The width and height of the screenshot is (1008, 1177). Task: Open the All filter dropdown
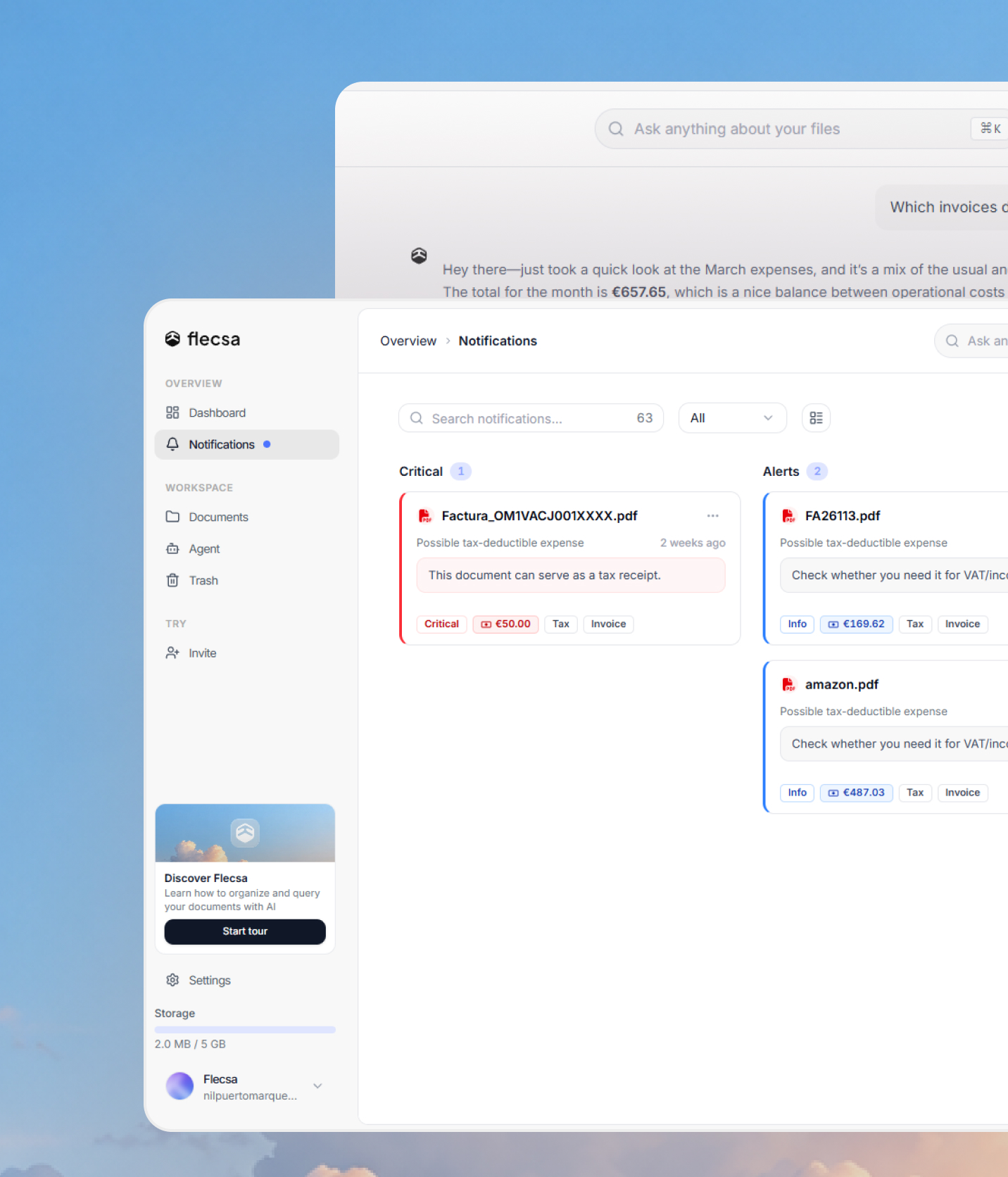(732, 418)
